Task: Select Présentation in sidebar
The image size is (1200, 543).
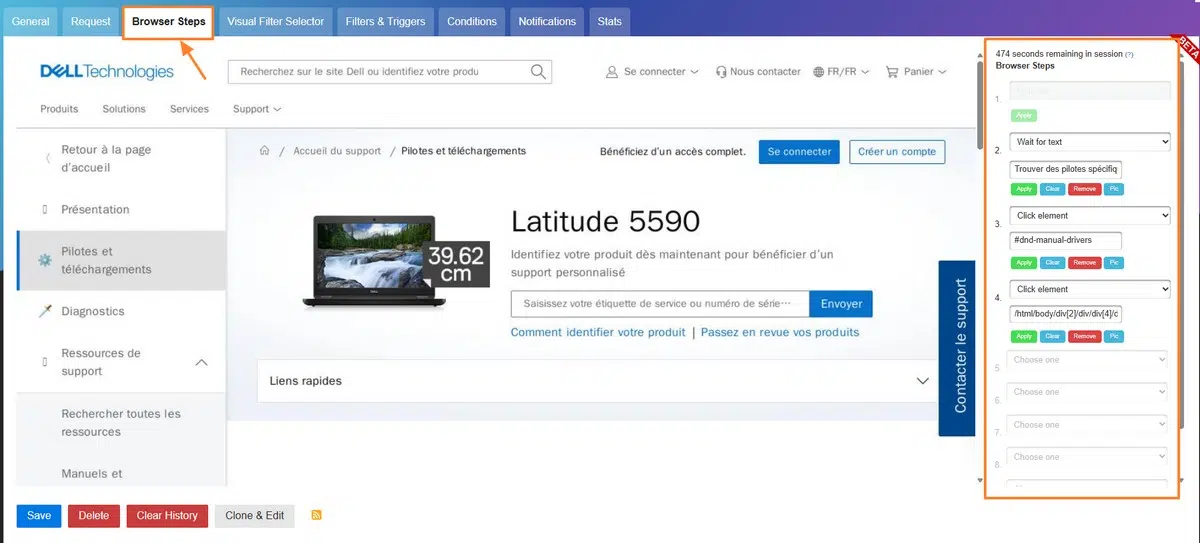Action: (x=95, y=209)
